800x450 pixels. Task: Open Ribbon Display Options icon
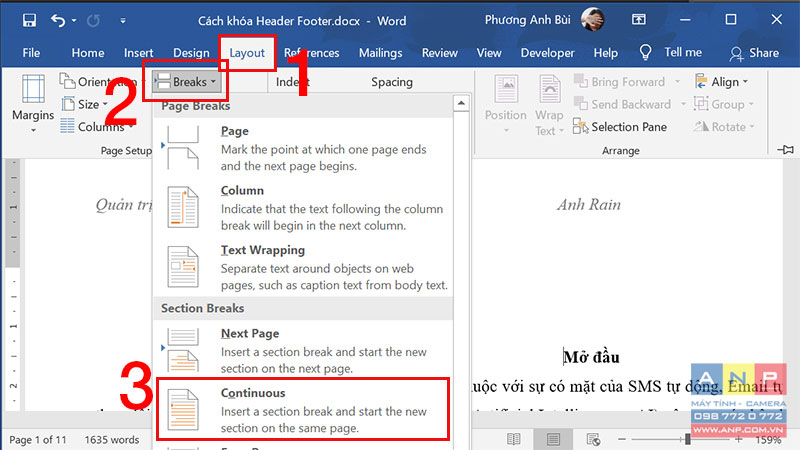coord(638,19)
